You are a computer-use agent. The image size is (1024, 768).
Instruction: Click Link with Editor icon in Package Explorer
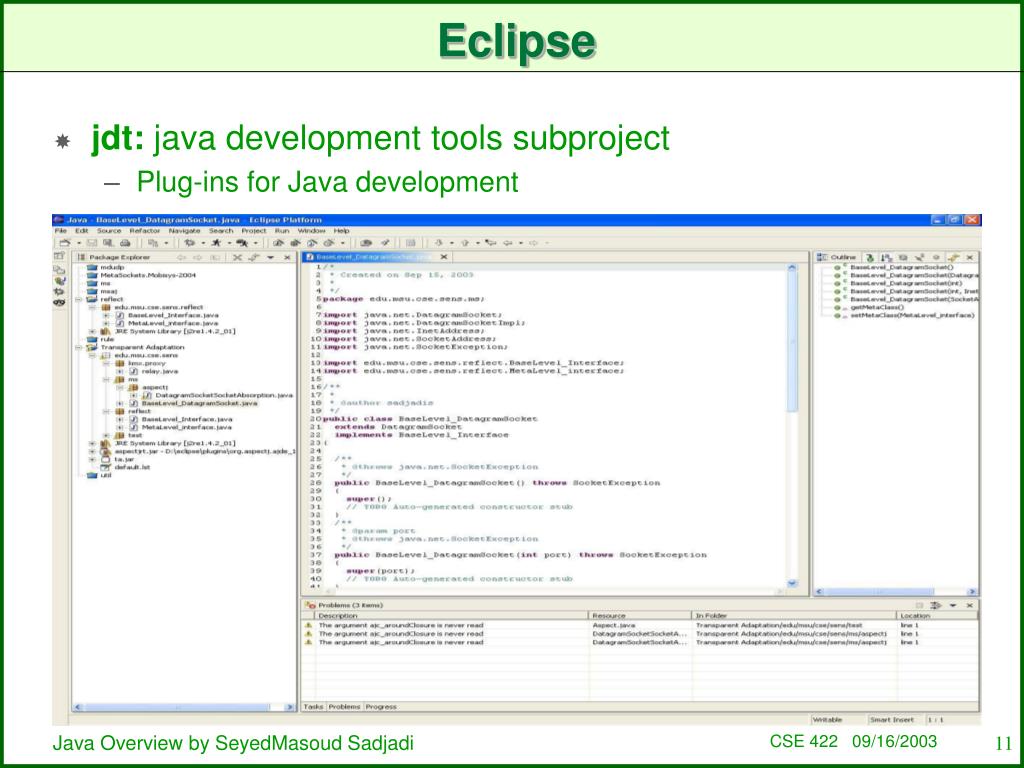click(254, 258)
